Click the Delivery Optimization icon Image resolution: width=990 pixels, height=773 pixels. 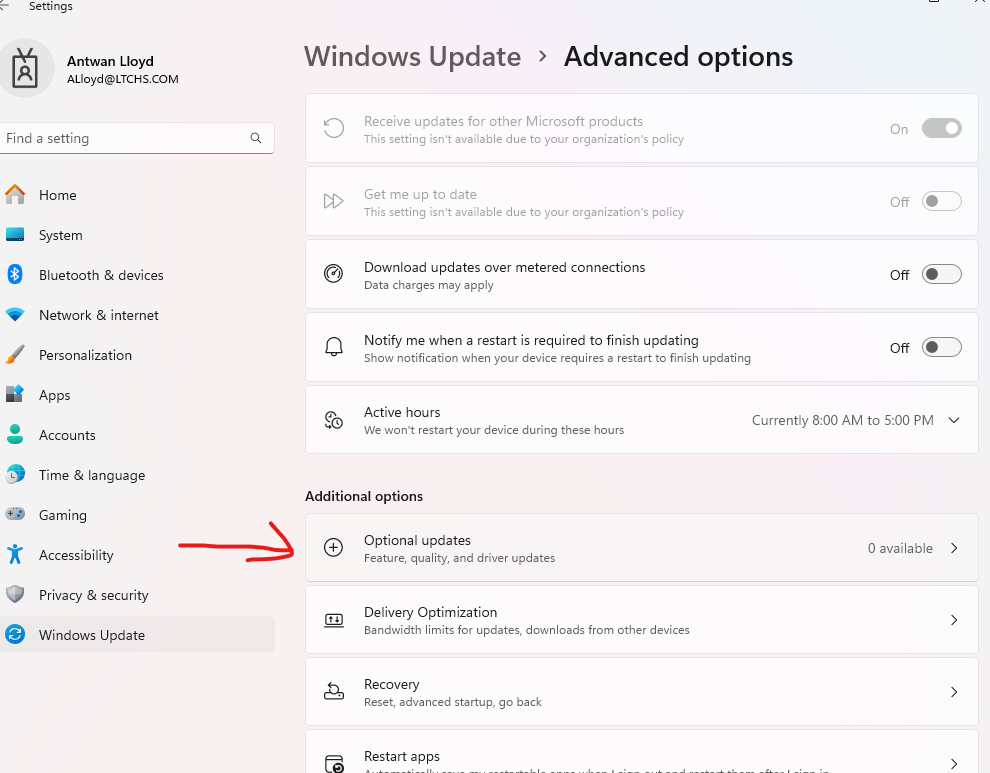(x=333, y=620)
